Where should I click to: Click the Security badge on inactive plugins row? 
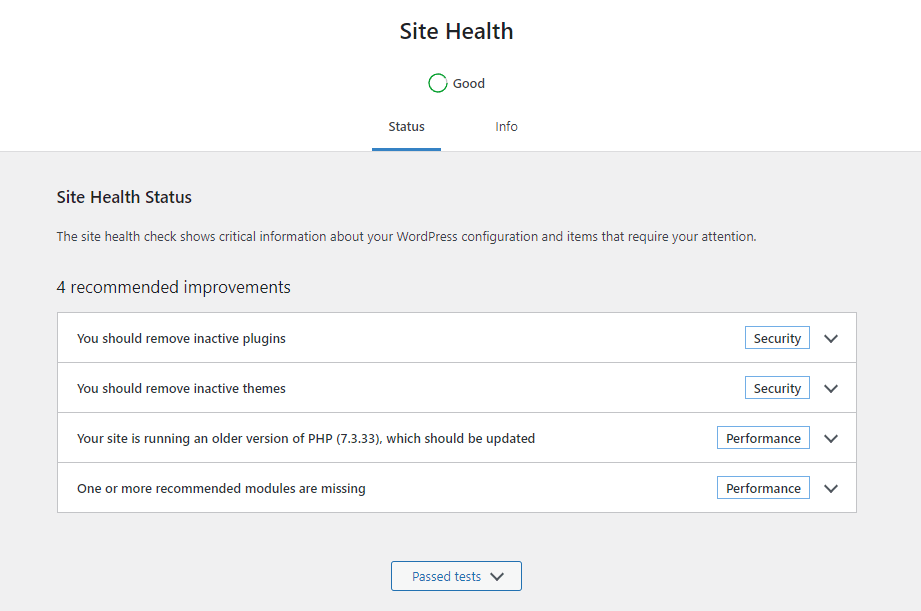(x=777, y=339)
